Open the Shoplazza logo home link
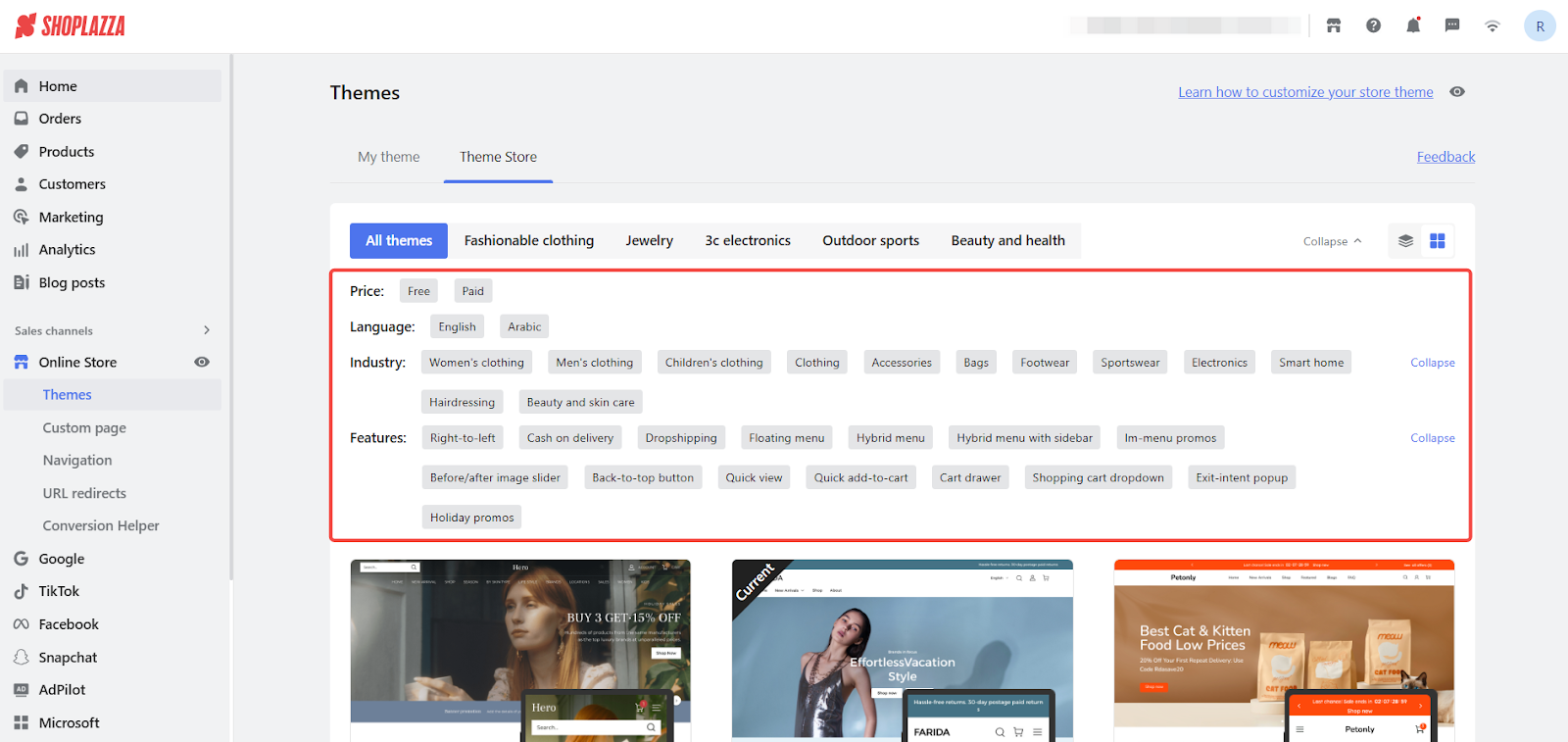Image resolution: width=1568 pixels, height=742 pixels. pyautogui.click(x=71, y=25)
